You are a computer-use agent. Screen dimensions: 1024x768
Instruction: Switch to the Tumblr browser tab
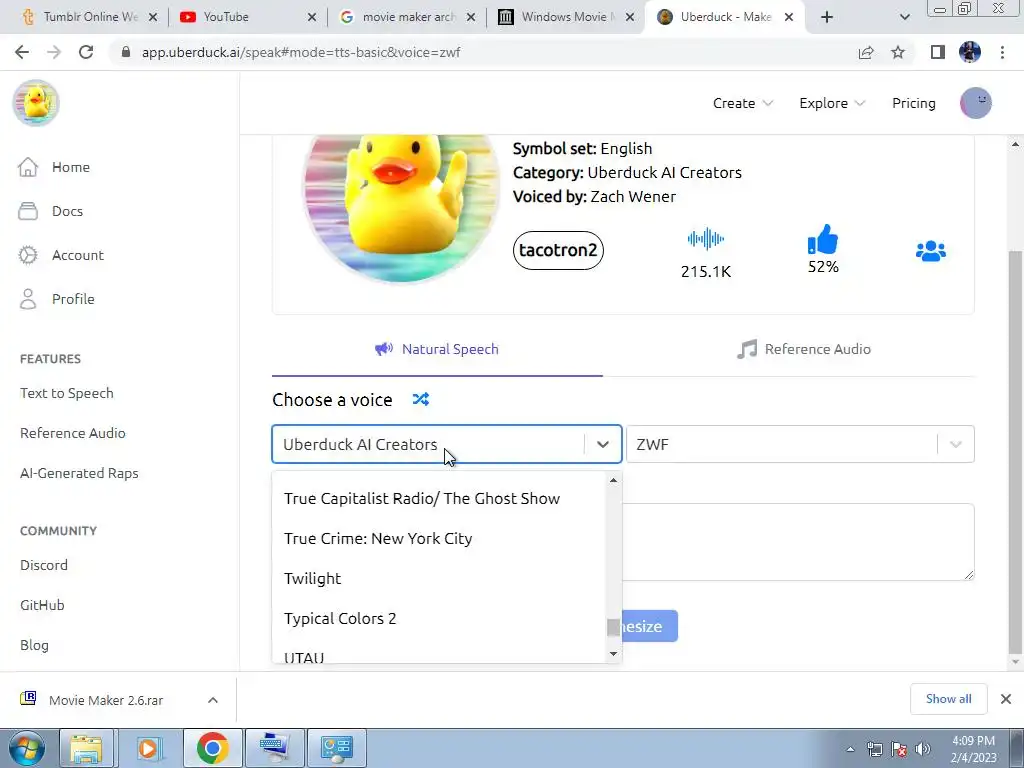click(x=88, y=17)
